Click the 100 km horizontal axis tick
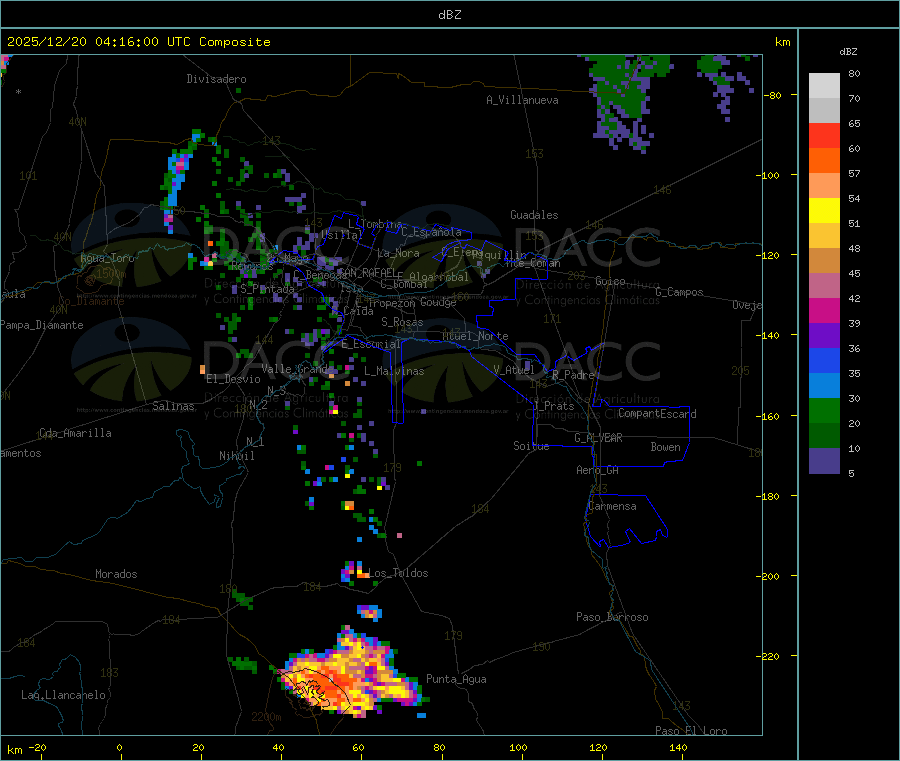 [518, 747]
